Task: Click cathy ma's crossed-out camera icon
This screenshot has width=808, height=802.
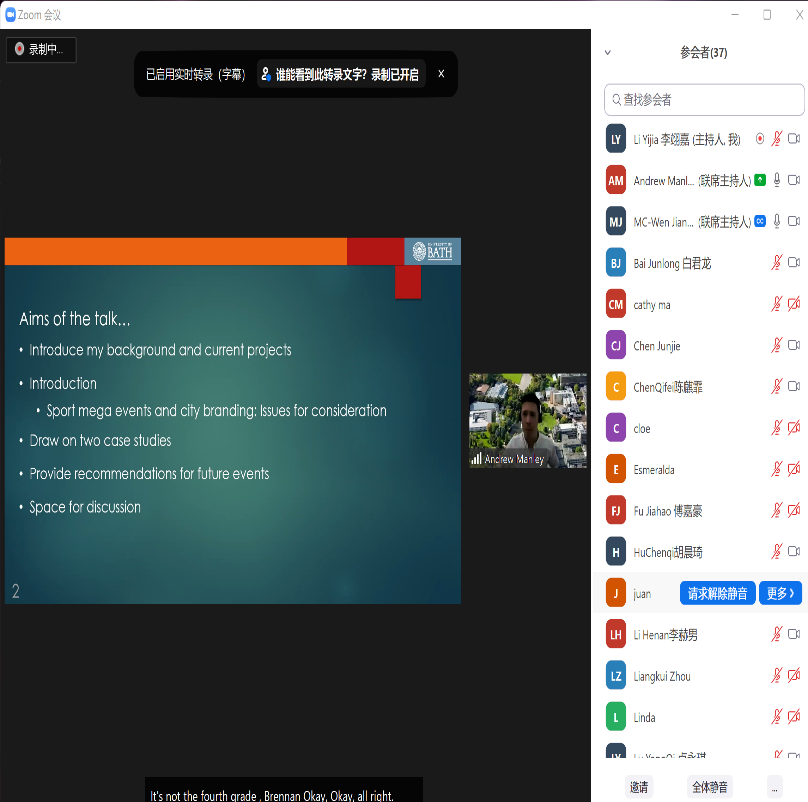Action: (794, 304)
